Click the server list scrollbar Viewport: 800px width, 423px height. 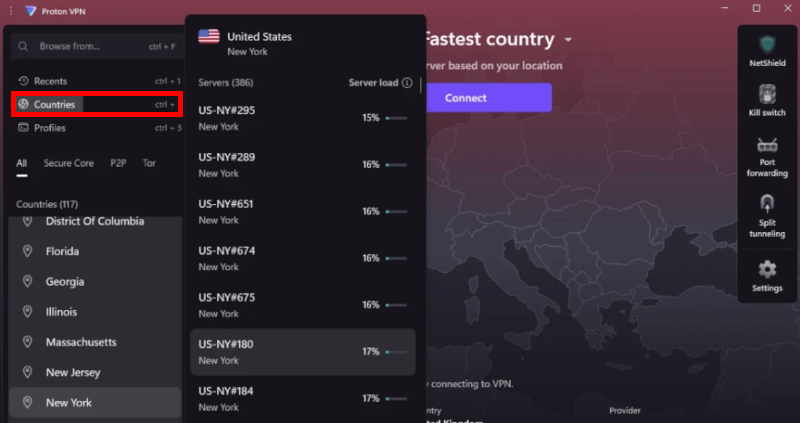tap(421, 85)
